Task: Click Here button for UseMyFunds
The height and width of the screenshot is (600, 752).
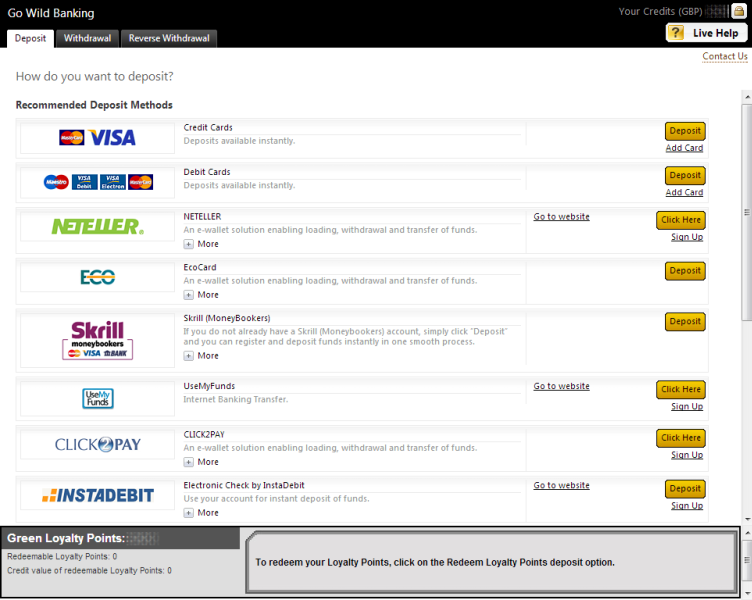Action: click(681, 389)
